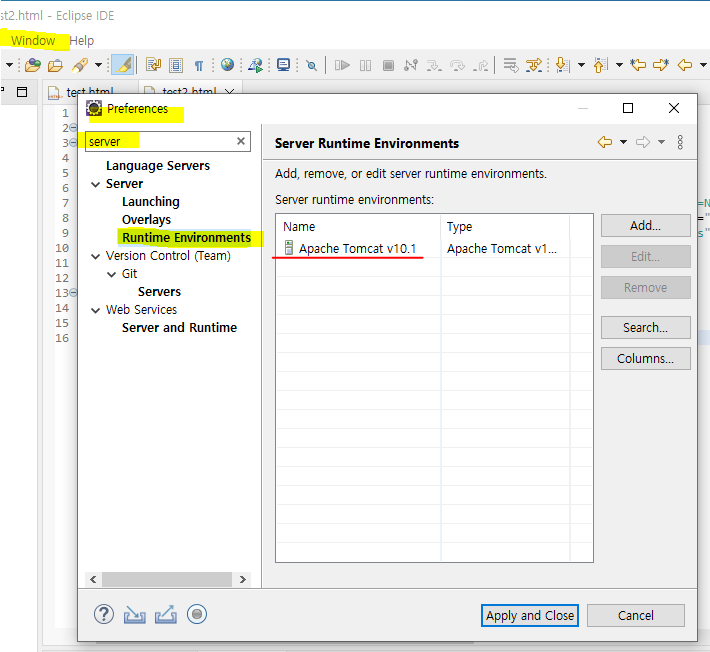The width and height of the screenshot is (710, 652).
Task: Click the Search flashlight toolbar icon
Action: (x=80, y=65)
